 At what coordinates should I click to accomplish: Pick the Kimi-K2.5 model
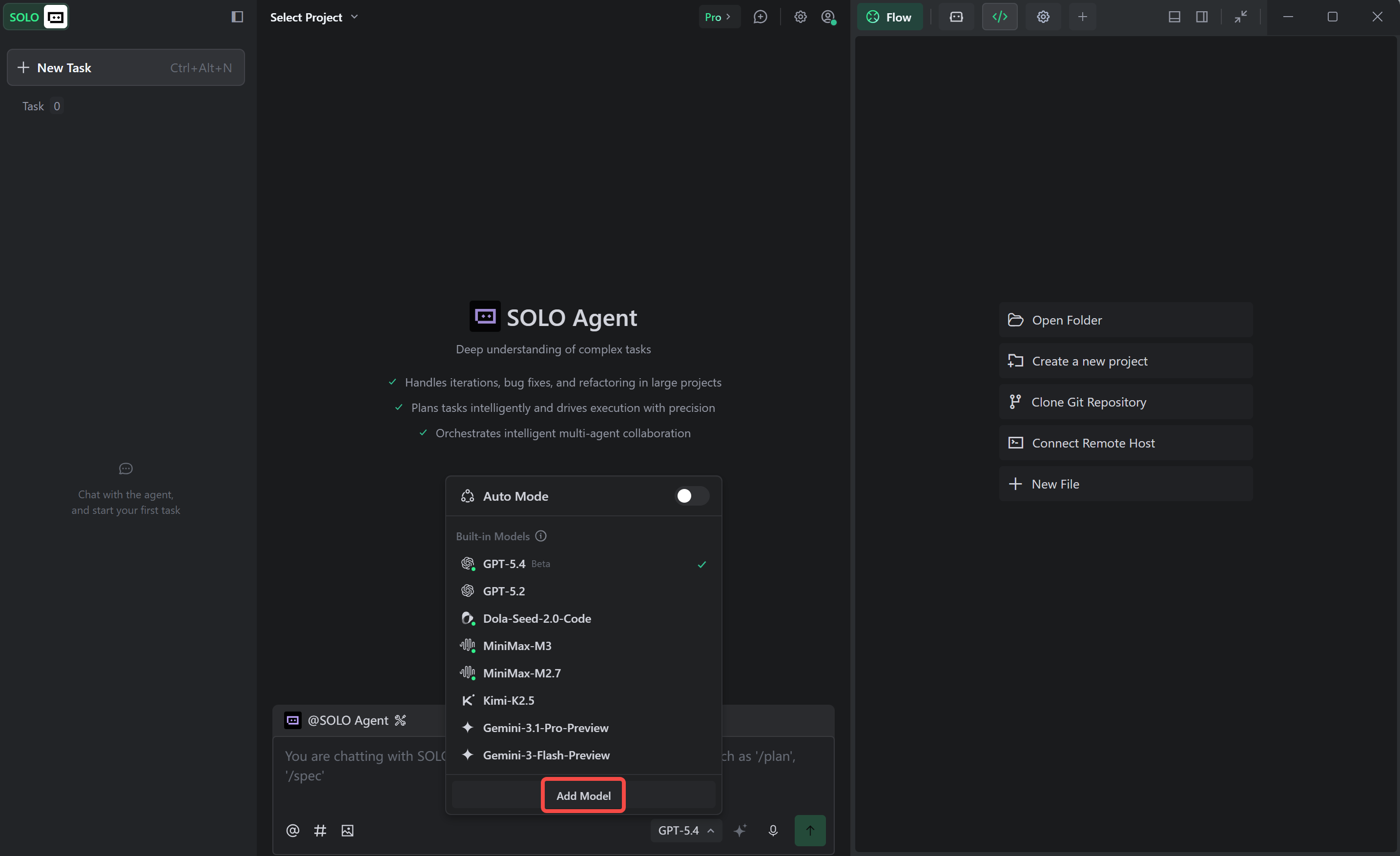[x=583, y=700]
